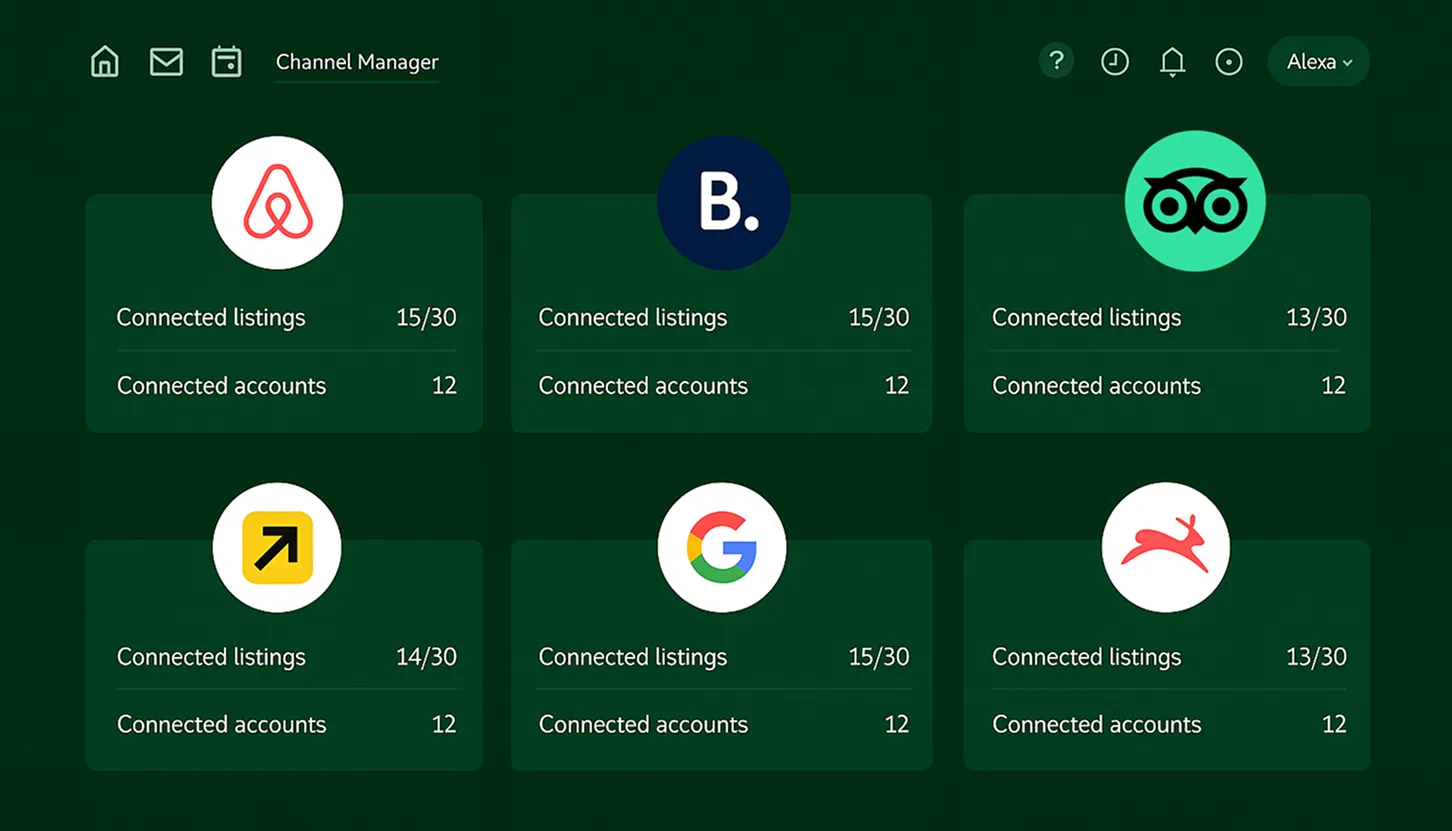Click Connected listings in the red rabbit card
Viewport: 1452px width, 831px height.
pos(1086,657)
